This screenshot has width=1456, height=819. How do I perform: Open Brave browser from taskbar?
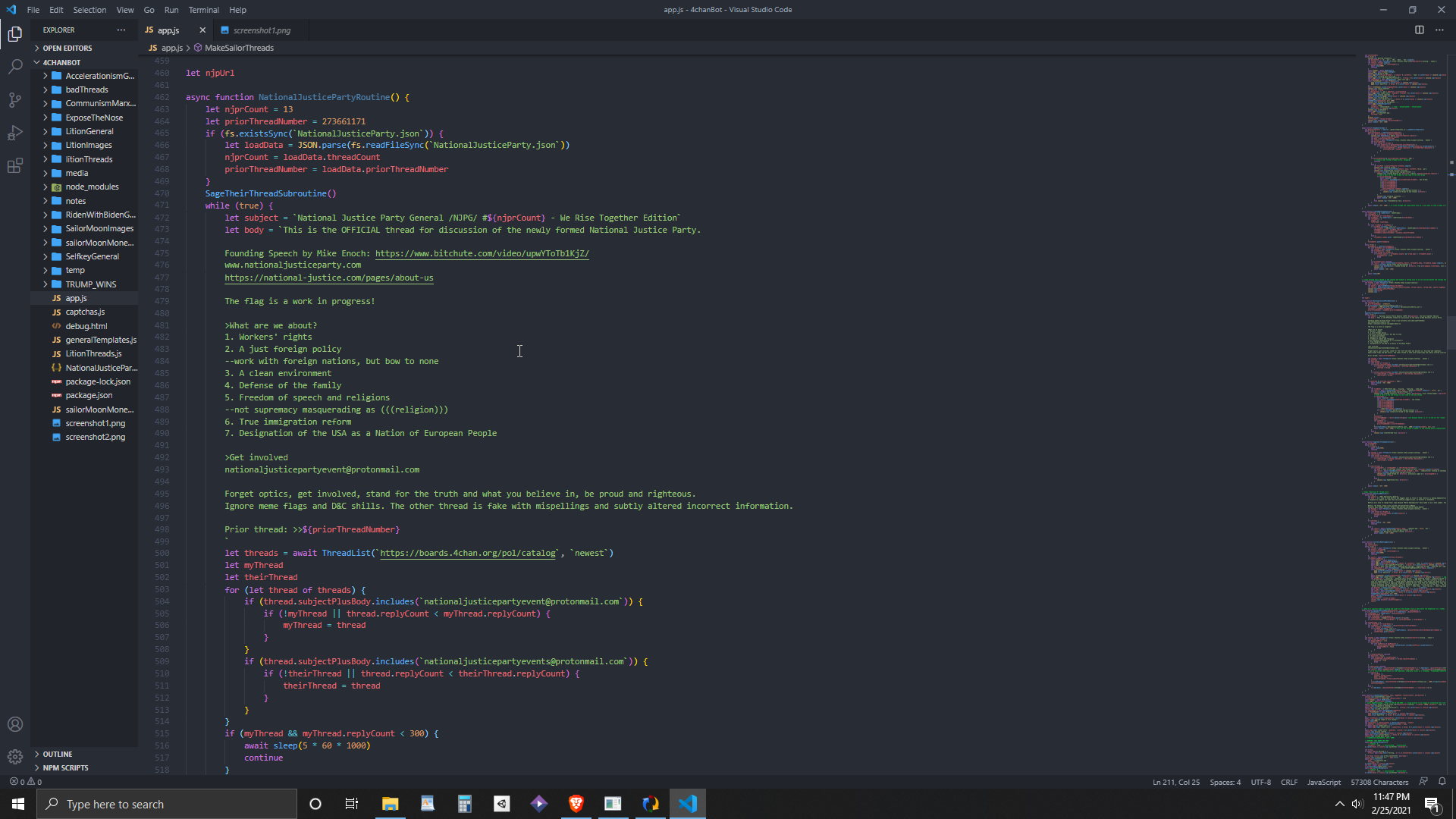tap(576, 804)
